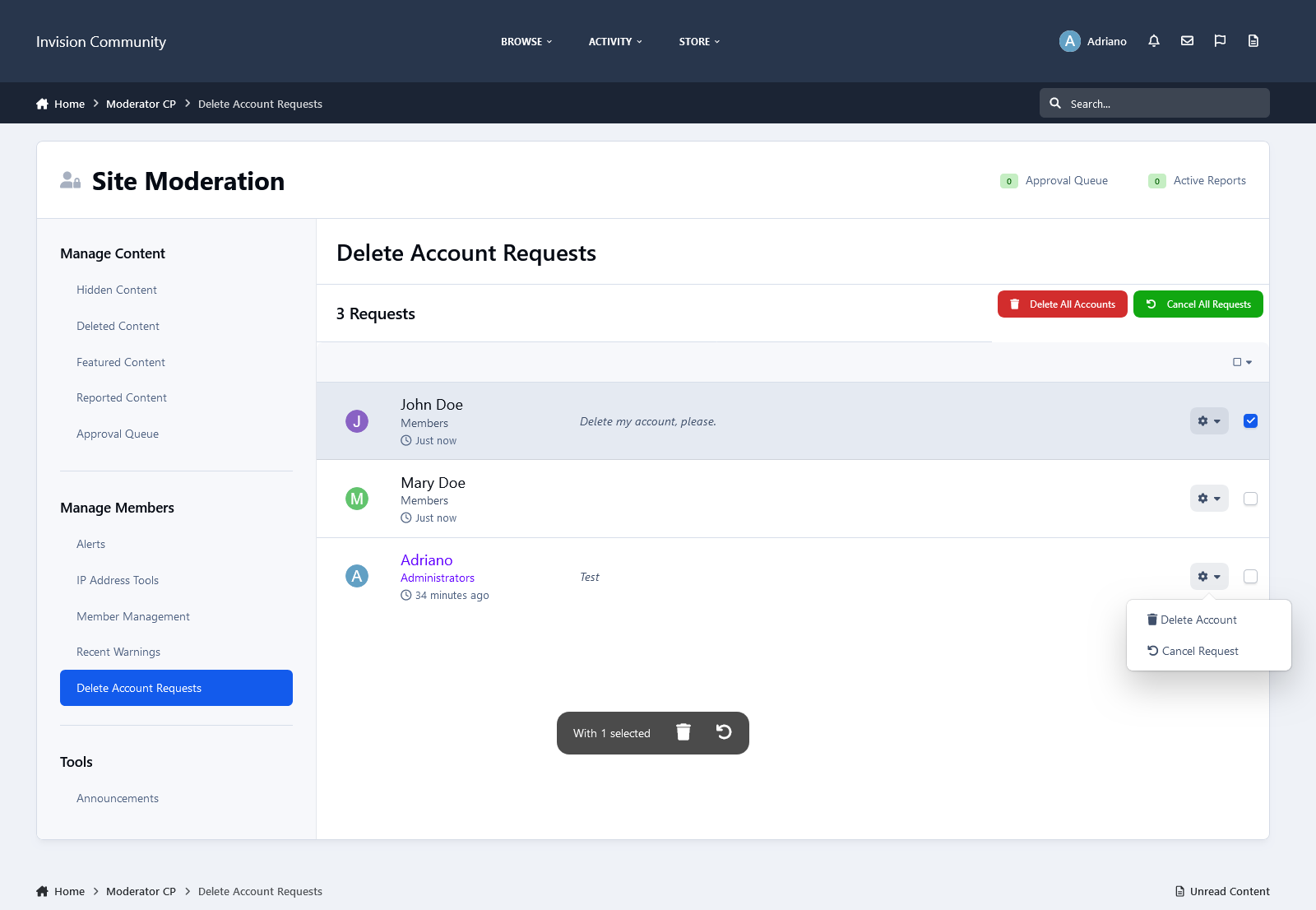Open the reports flag icon
1316x910 pixels.
click(1220, 41)
